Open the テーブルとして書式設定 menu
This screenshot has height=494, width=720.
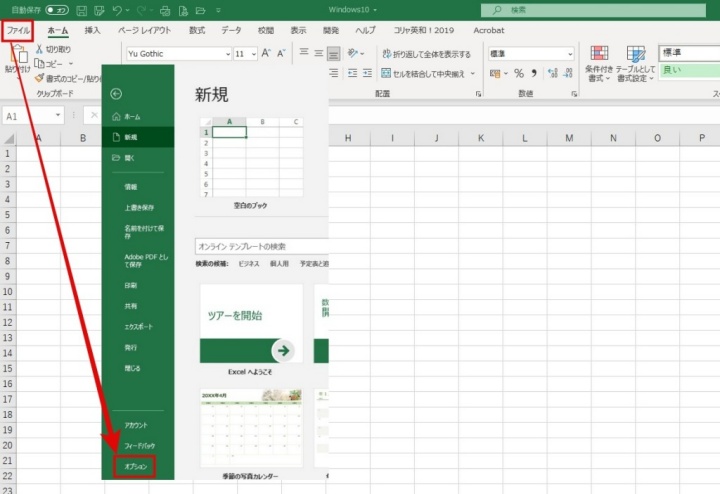point(636,64)
